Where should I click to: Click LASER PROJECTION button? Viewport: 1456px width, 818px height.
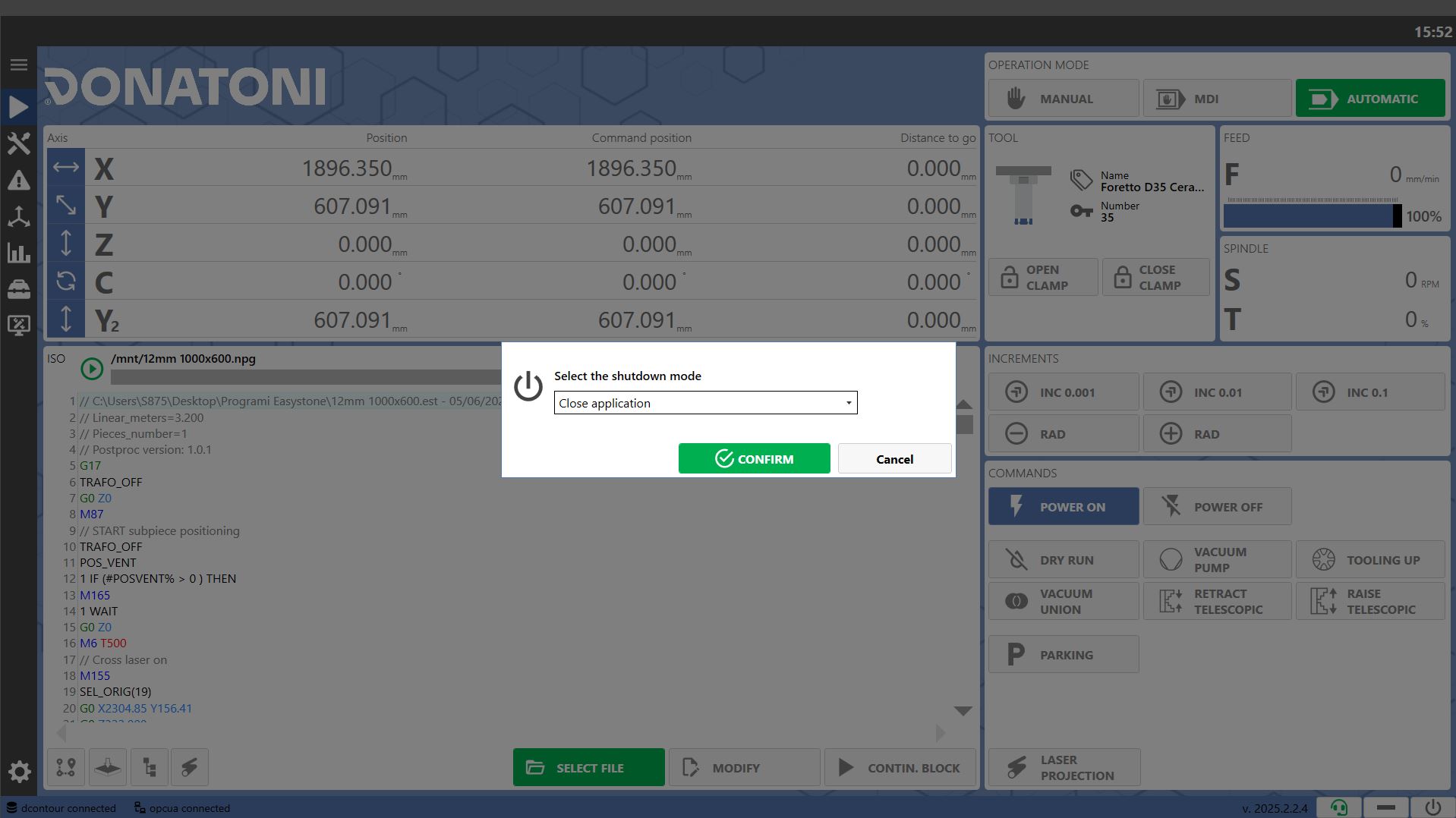coord(1064,767)
